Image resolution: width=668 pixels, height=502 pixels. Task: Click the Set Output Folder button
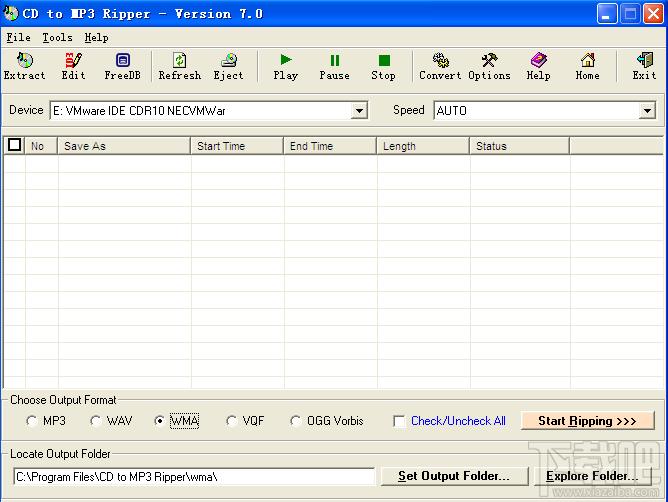pos(454,476)
